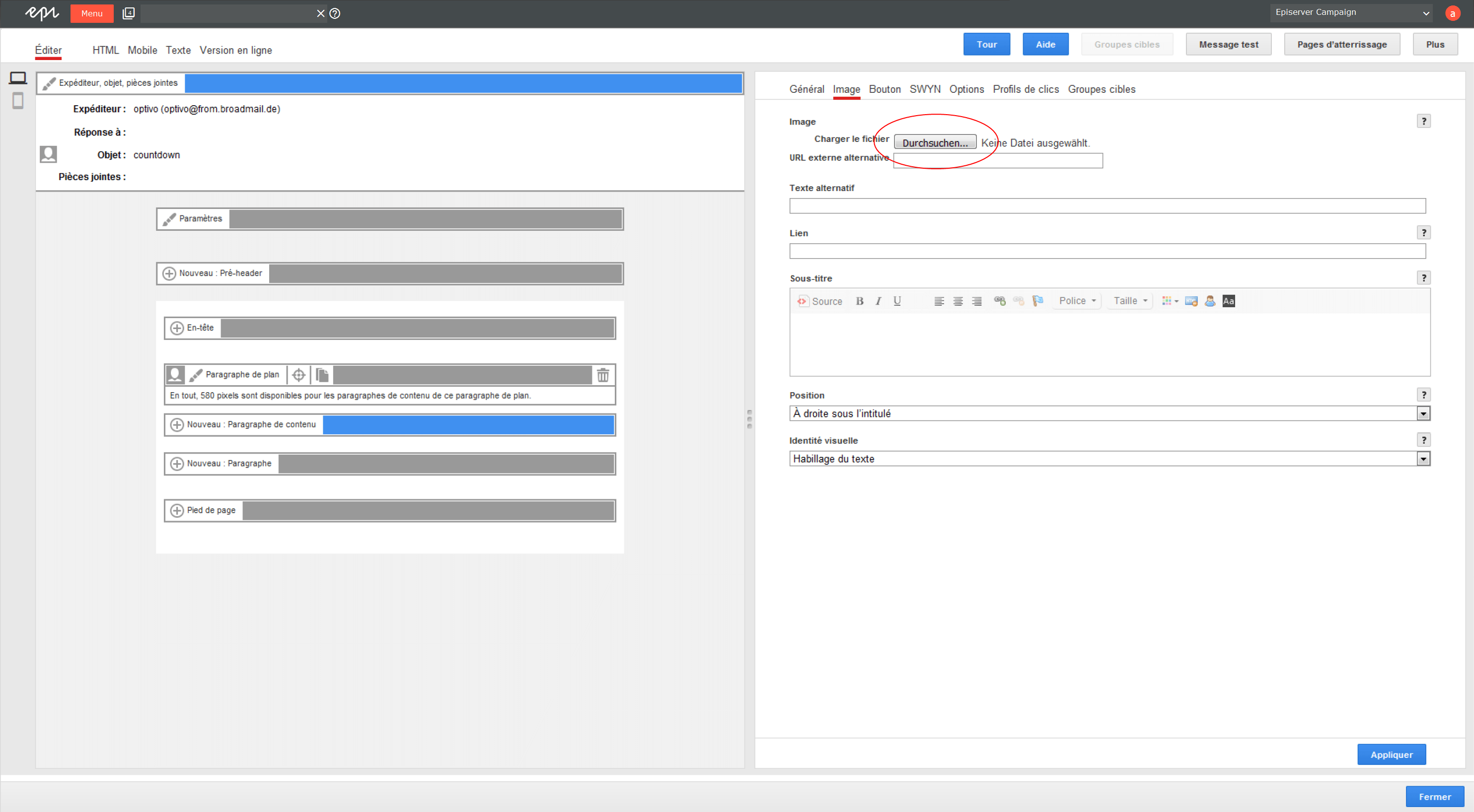Open the open-windows counter icon
Screen dimensions: 1474x812
coord(129,13)
